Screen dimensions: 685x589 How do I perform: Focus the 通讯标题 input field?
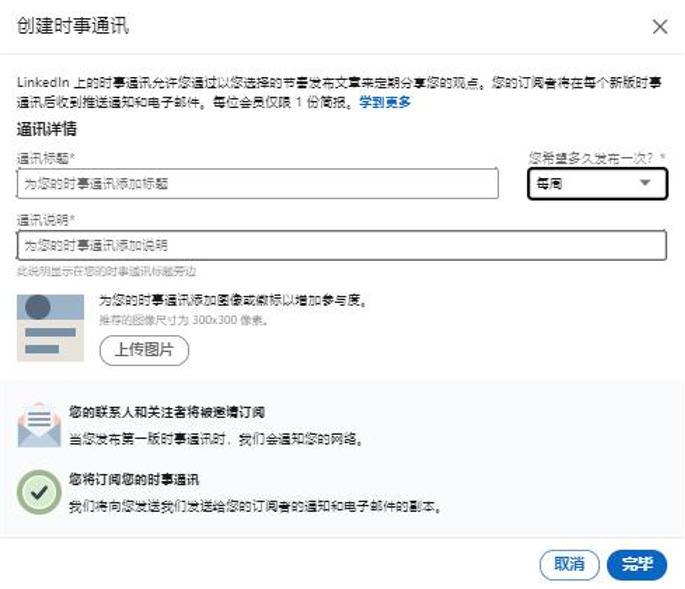(x=258, y=184)
